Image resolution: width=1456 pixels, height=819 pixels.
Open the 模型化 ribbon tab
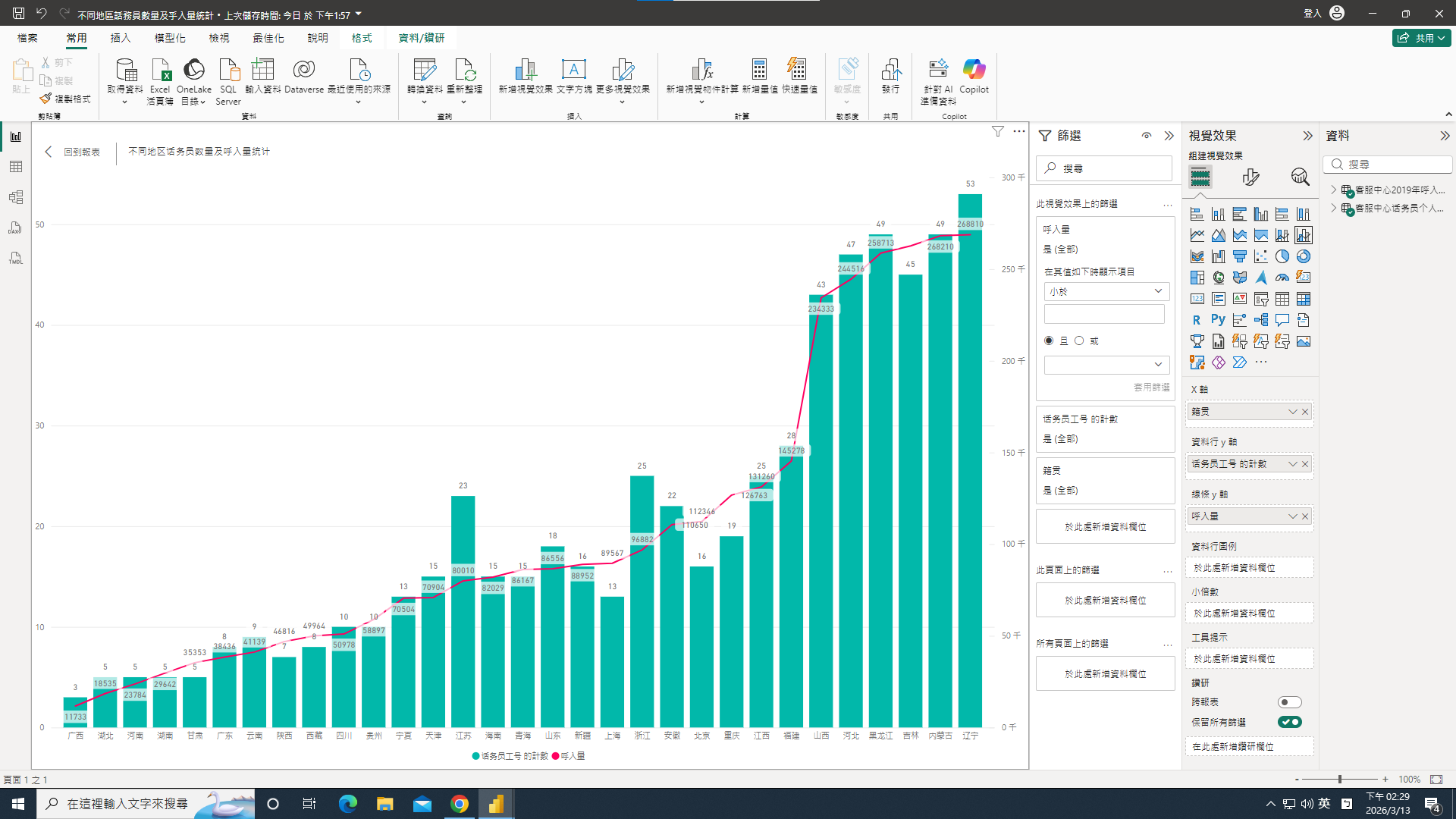(x=170, y=38)
